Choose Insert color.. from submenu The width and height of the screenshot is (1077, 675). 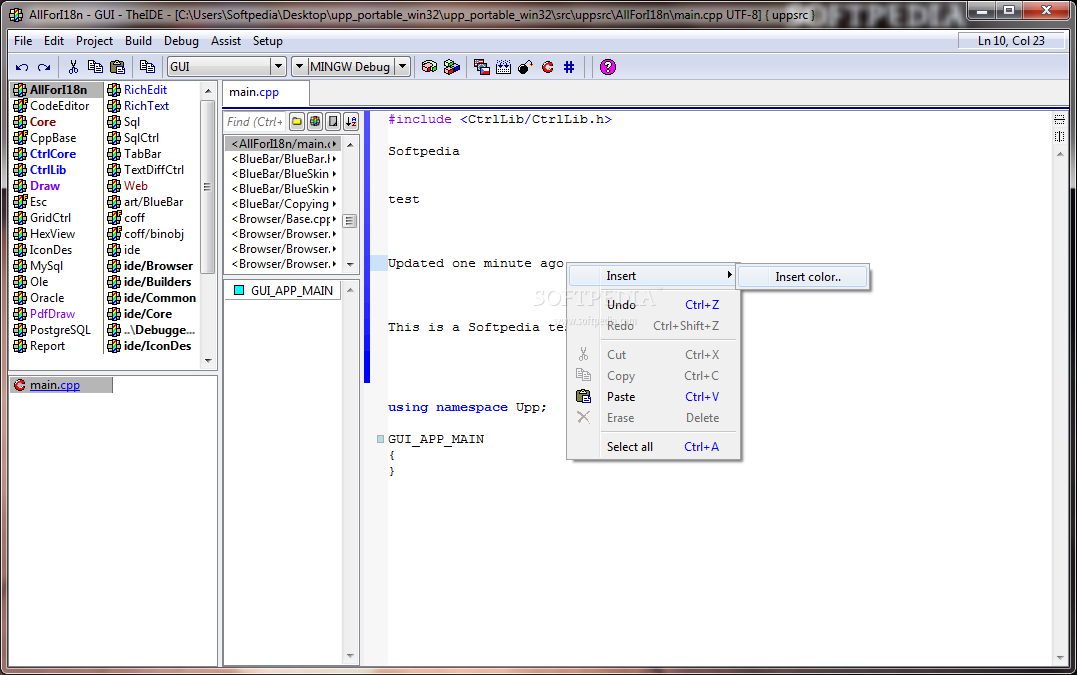(x=803, y=277)
